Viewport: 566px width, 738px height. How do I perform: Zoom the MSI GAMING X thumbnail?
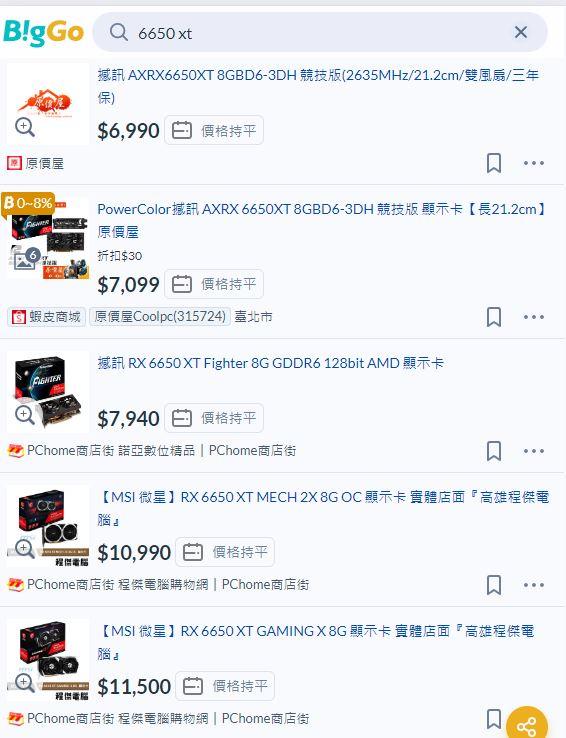click(x=24, y=682)
